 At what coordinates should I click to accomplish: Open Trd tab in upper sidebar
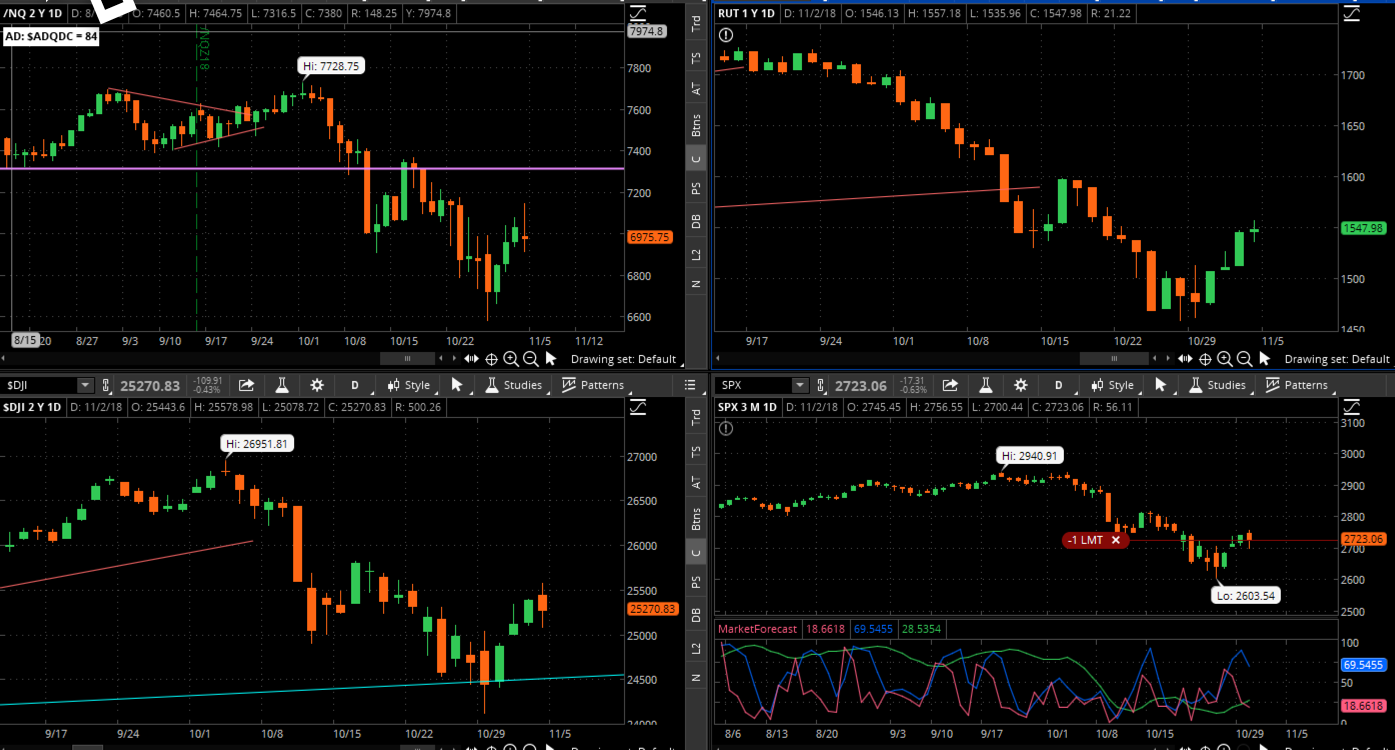coord(696,24)
